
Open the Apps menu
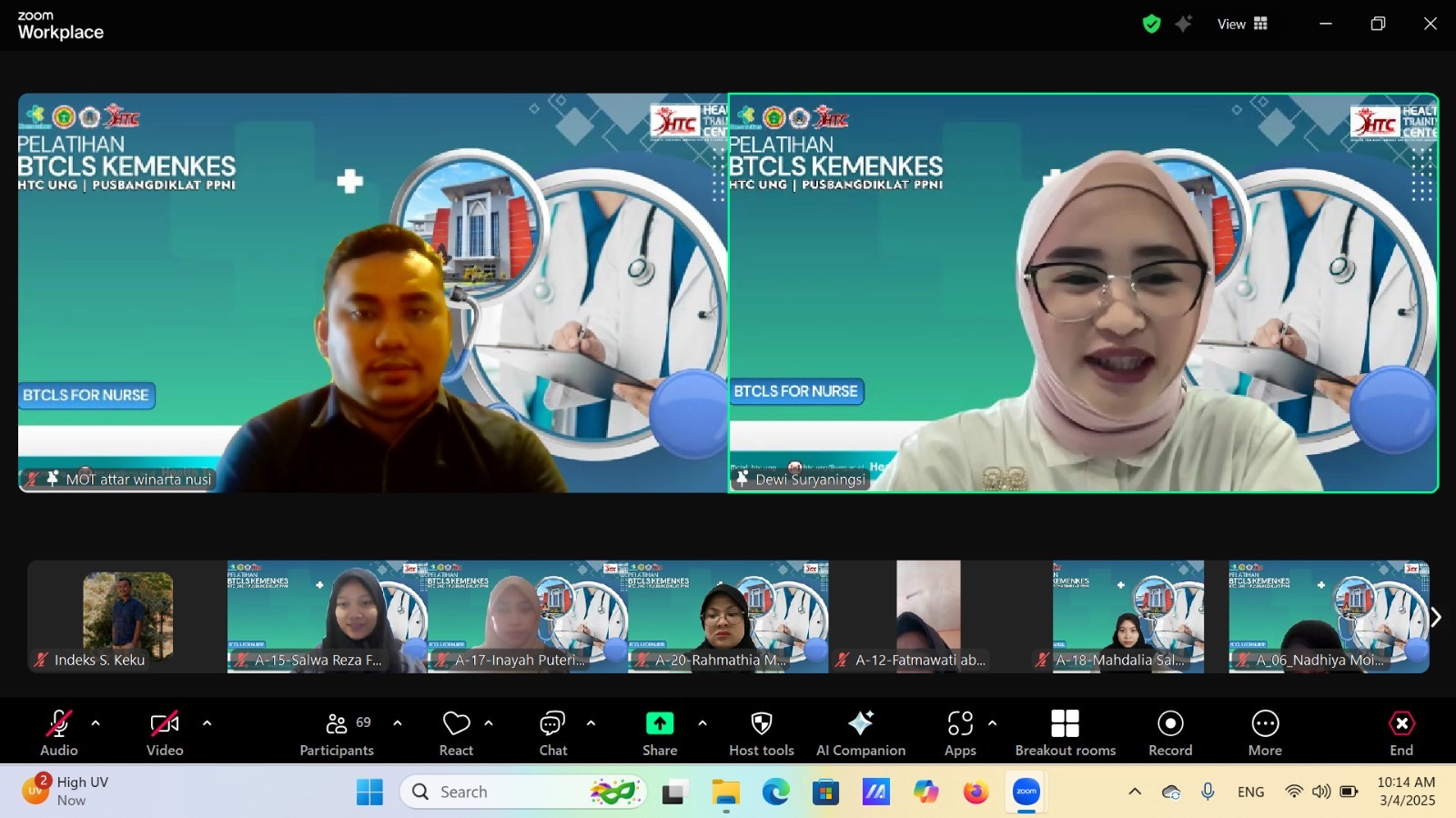(x=960, y=732)
